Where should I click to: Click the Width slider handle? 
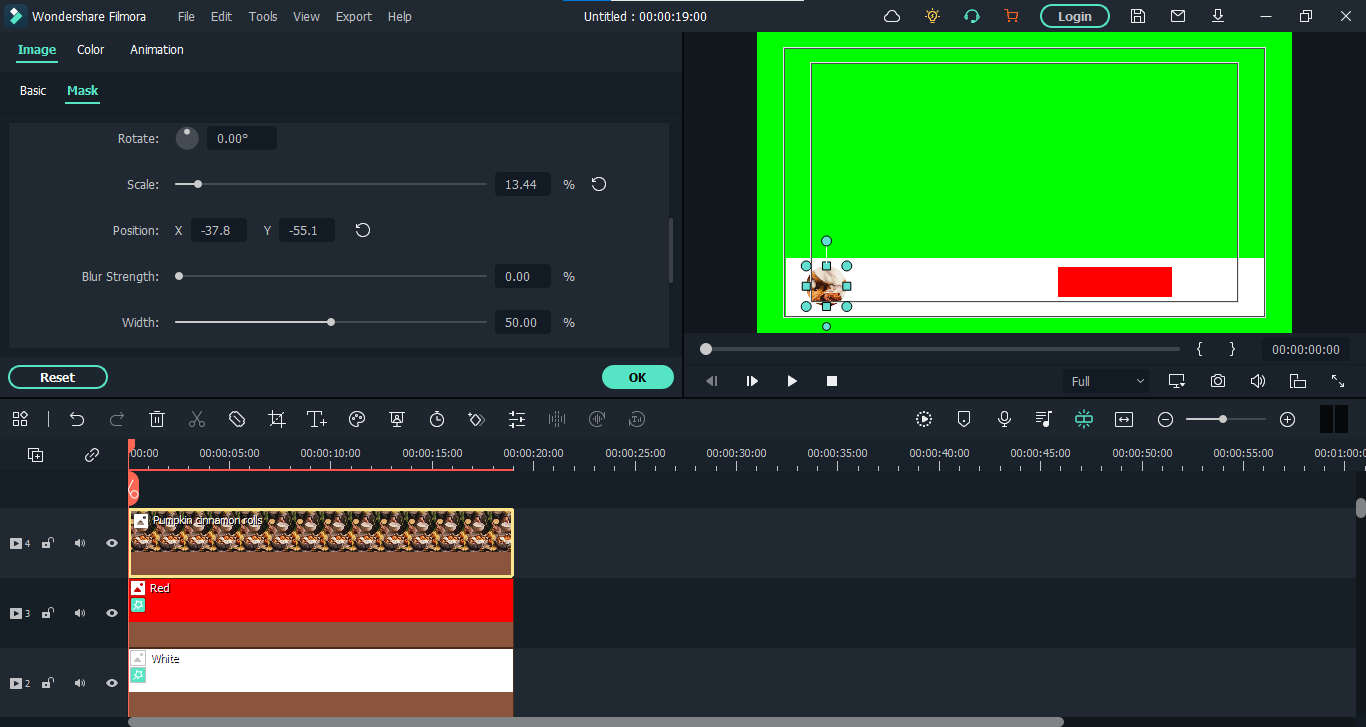331,322
